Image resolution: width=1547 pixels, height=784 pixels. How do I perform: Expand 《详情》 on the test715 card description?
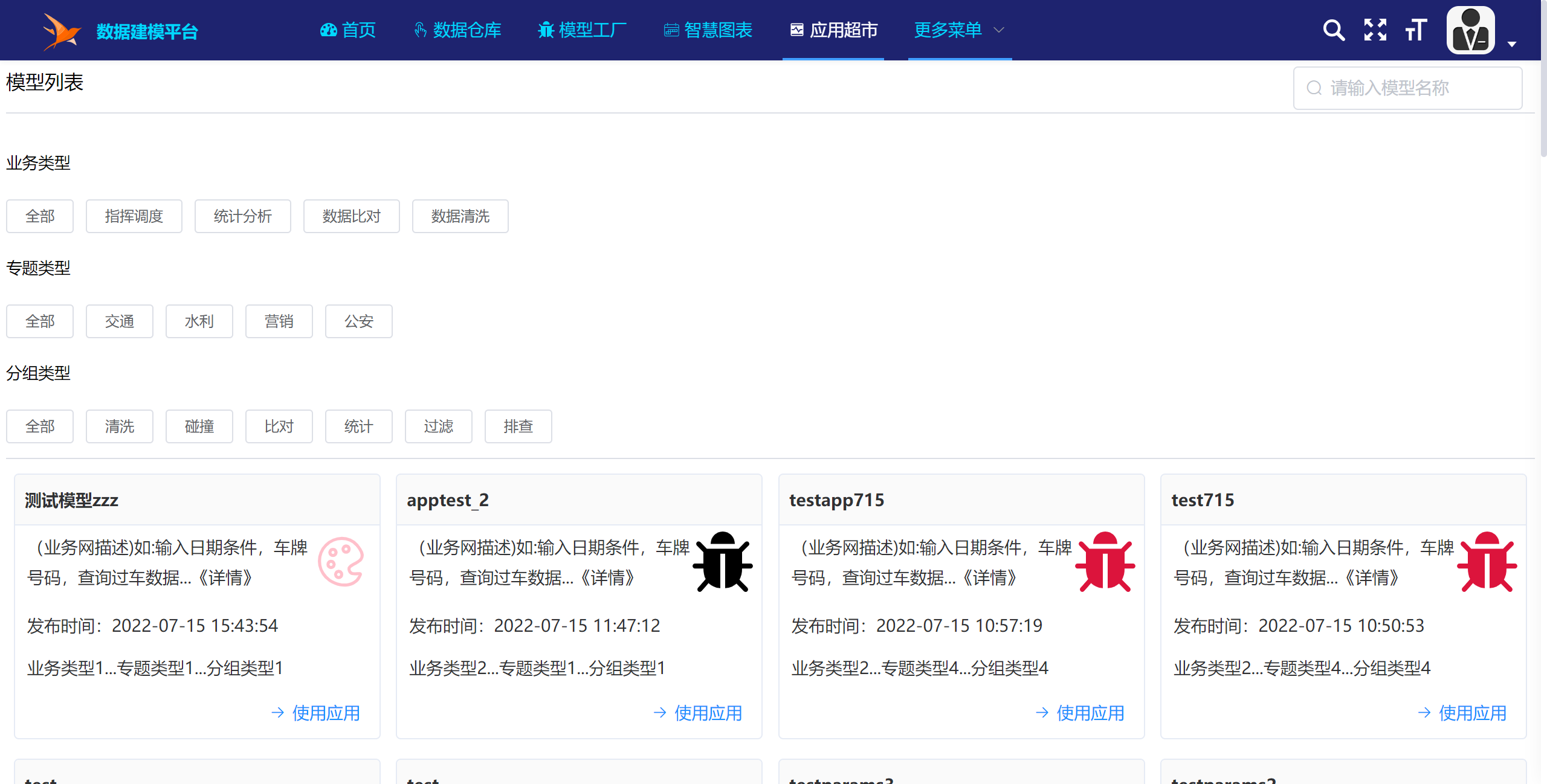click(x=1372, y=578)
